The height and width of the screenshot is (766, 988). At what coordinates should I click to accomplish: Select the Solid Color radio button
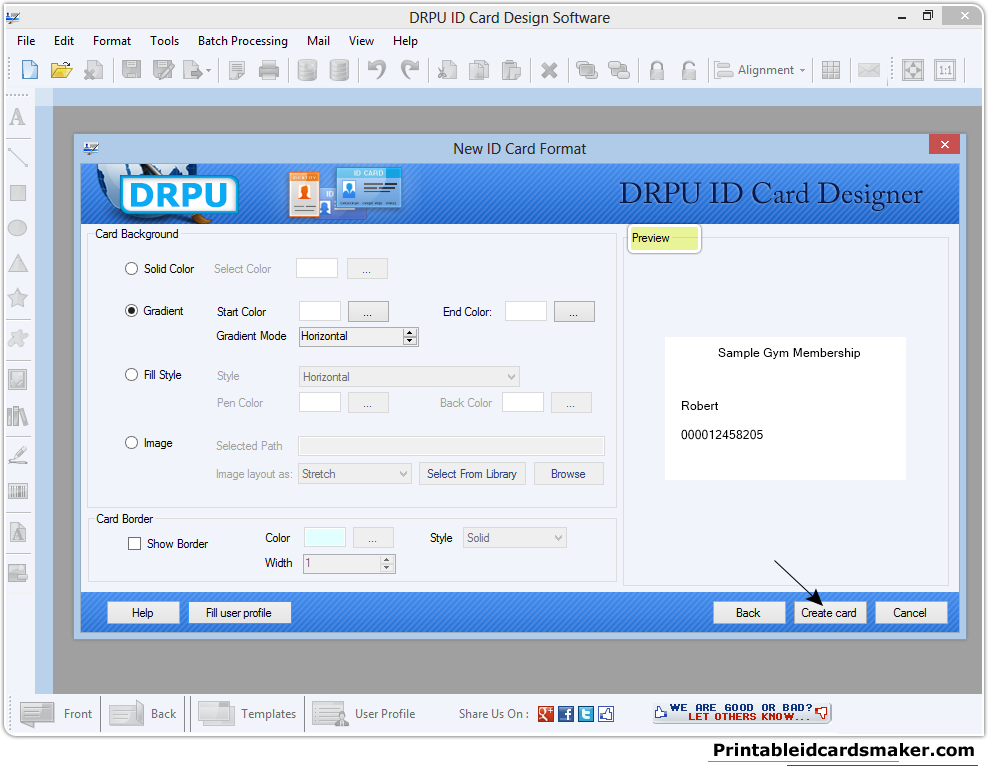click(x=131, y=269)
